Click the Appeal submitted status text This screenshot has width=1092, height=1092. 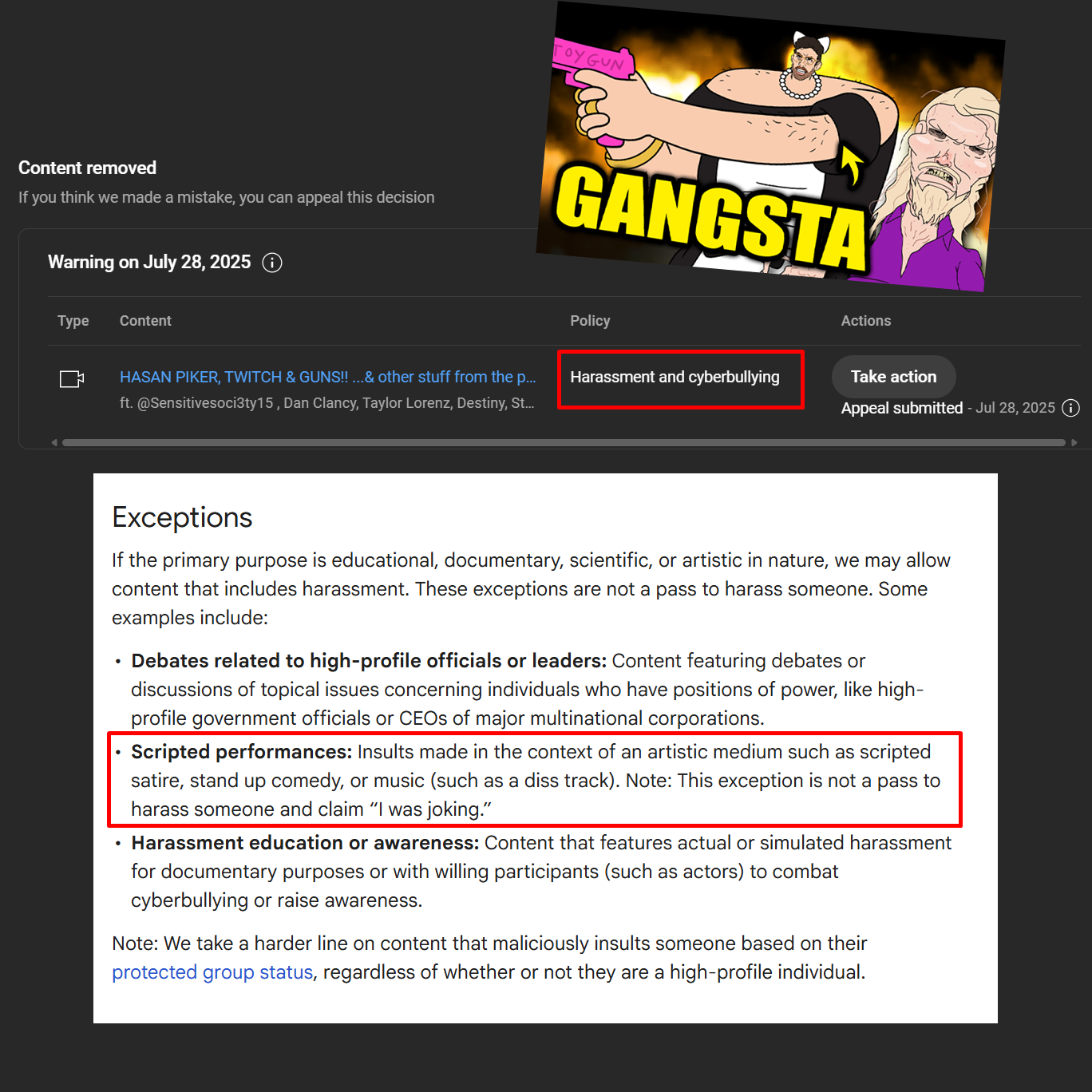[x=902, y=408]
